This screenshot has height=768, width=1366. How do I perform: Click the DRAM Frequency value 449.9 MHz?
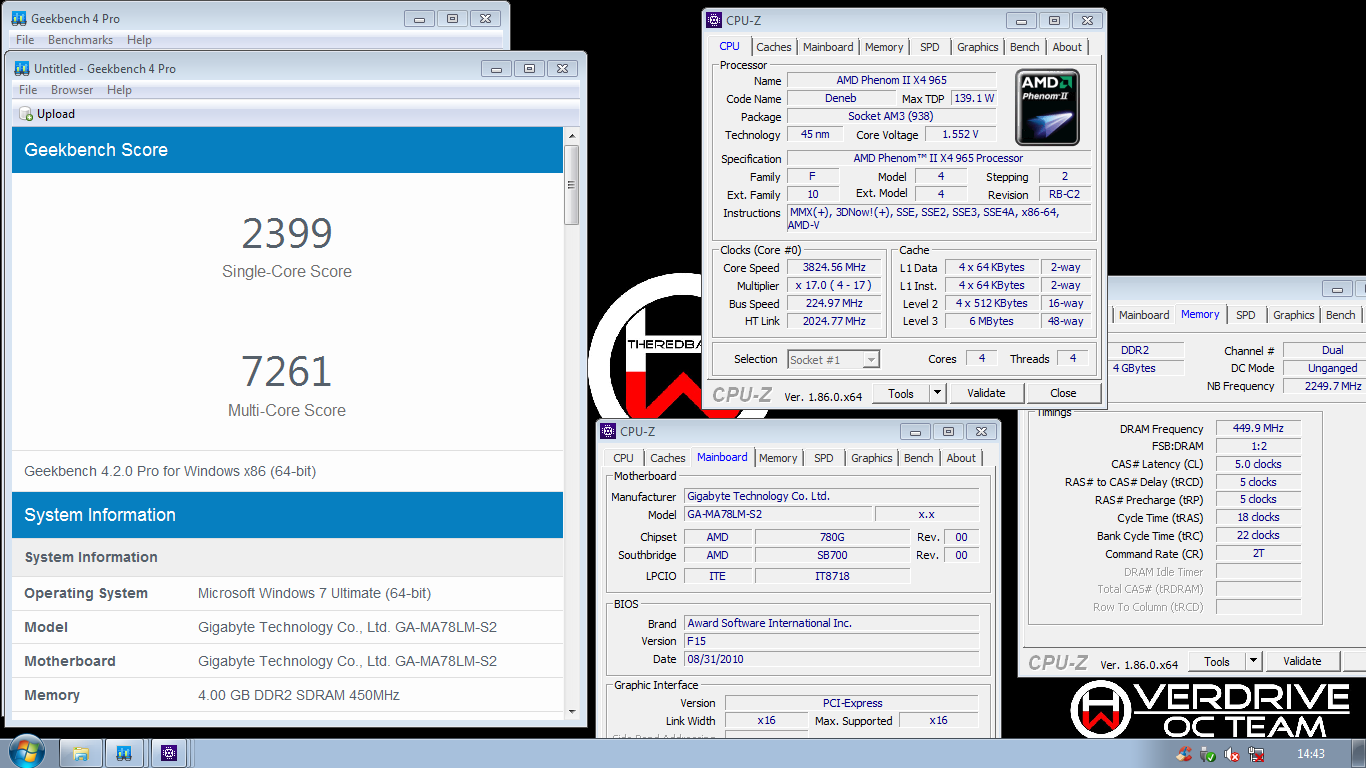click(1258, 428)
